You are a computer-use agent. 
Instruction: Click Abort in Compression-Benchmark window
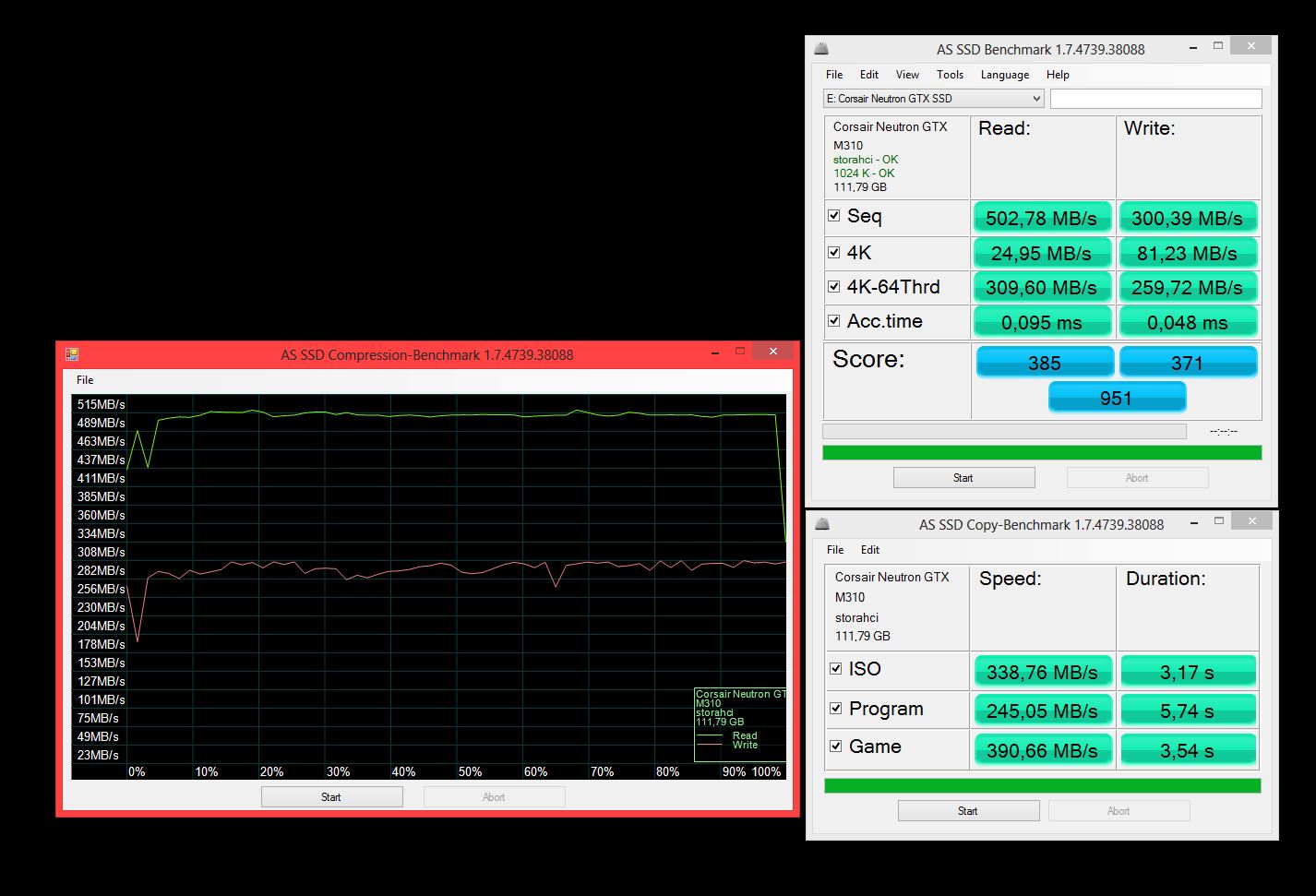tap(494, 796)
